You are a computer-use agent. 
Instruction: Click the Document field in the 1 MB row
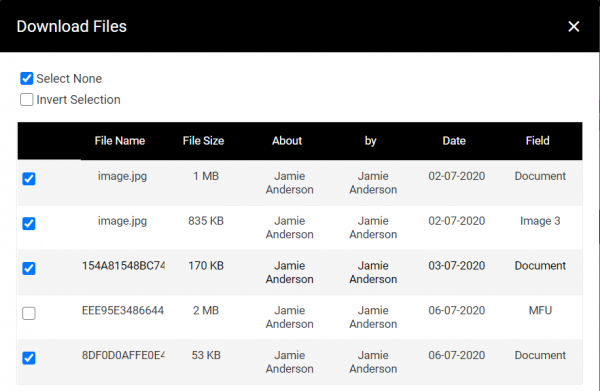[x=540, y=176]
